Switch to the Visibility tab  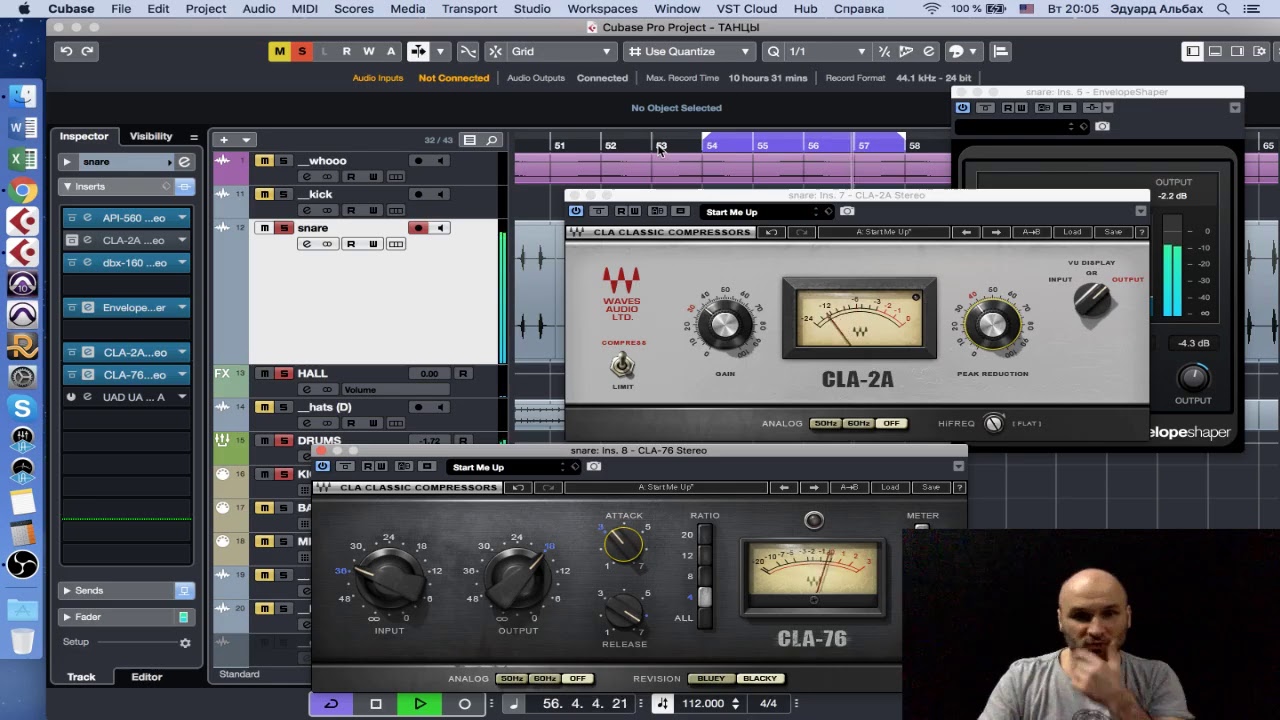click(151, 136)
